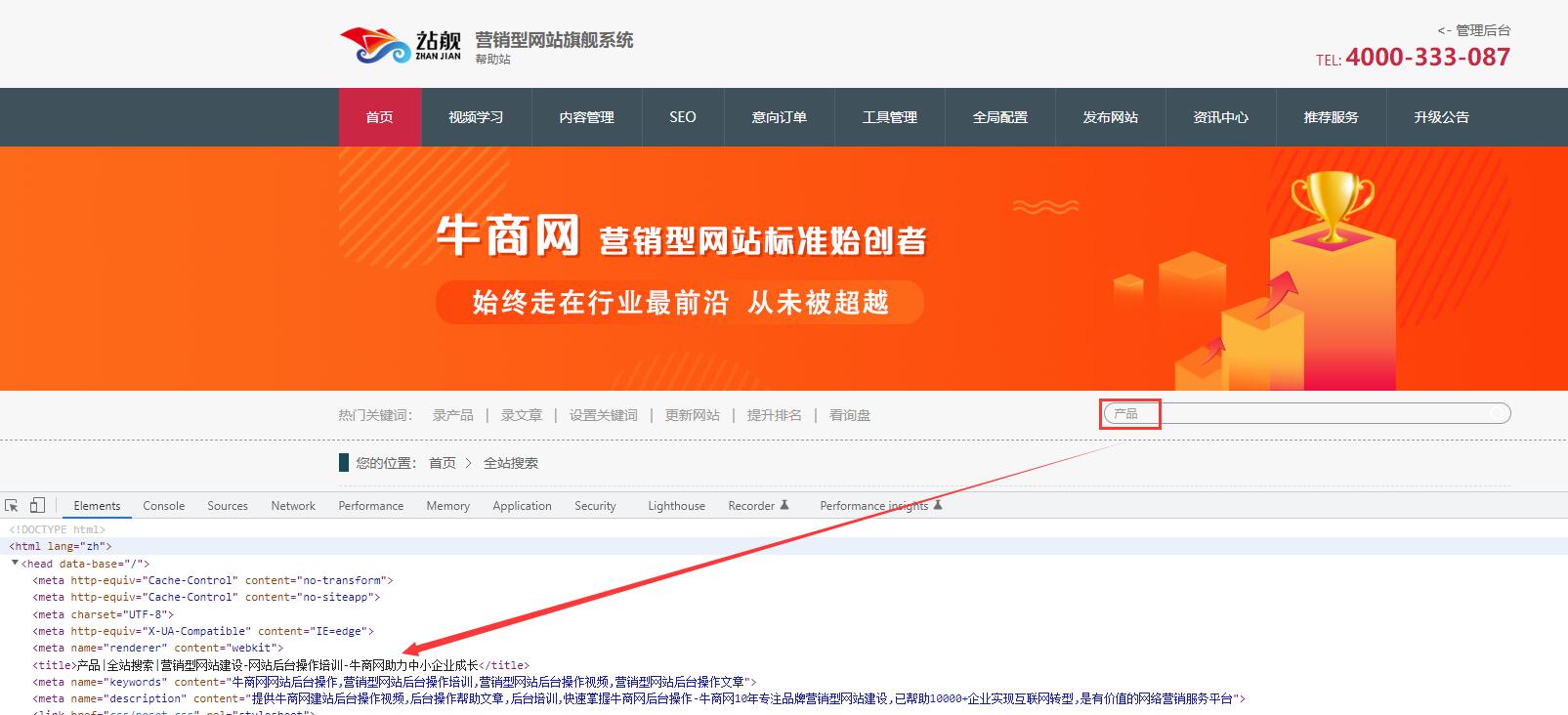Switch to the Network DevTools tab

(293, 506)
